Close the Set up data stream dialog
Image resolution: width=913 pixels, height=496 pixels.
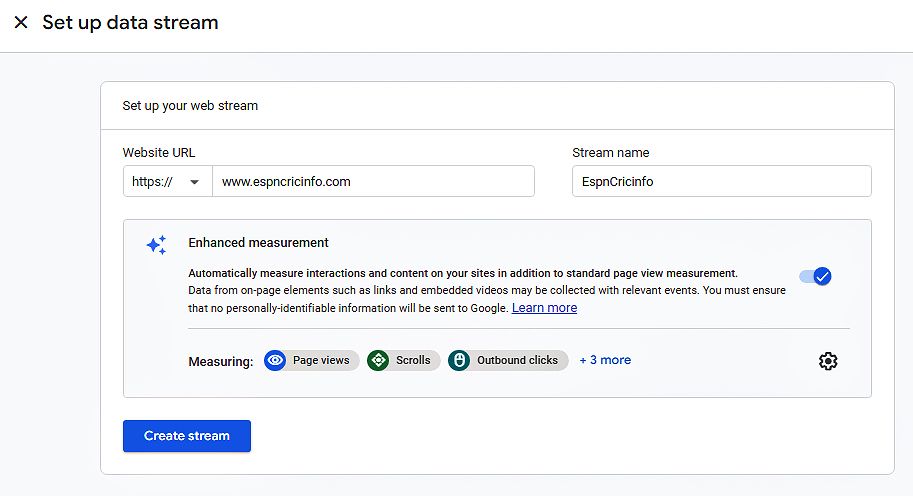(x=21, y=23)
